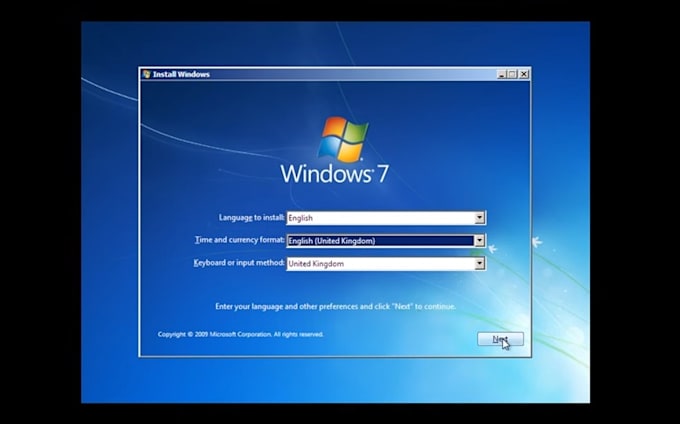This screenshot has height=424, width=680.
Task: Click the Keyboard or input method label
Action: click(x=239, y=263)
